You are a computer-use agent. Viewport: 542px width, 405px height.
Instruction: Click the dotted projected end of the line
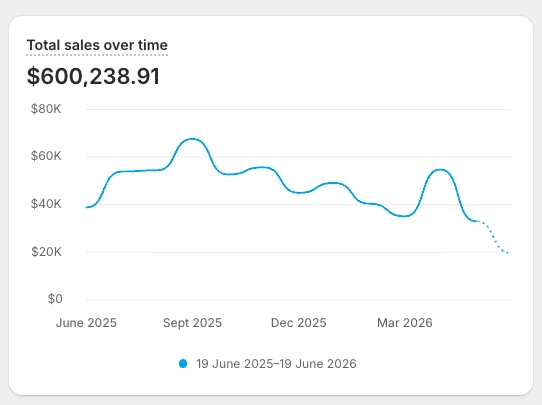pos(507,253)
